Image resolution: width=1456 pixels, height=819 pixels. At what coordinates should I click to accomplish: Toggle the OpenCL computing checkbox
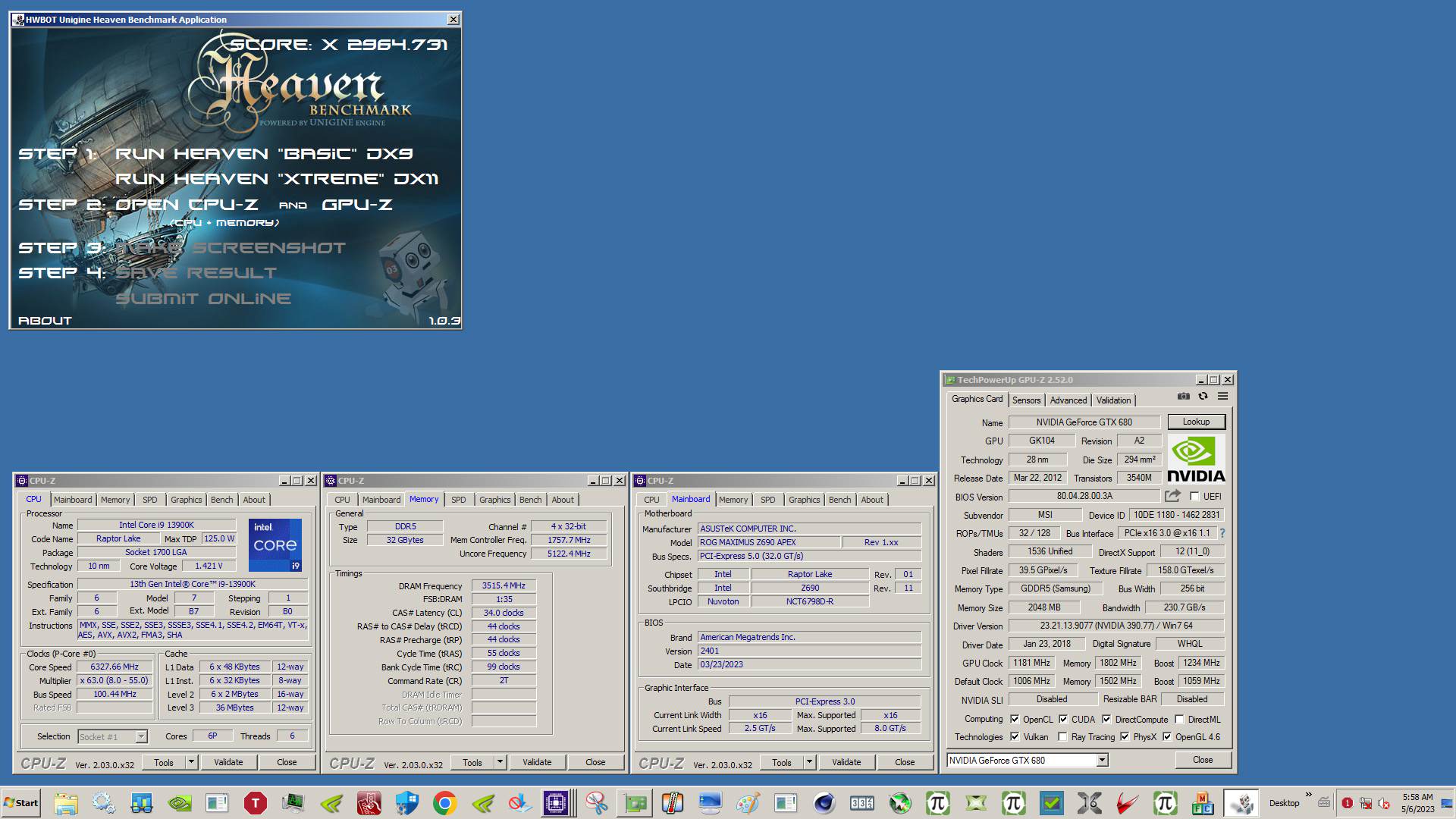(x=1014, y=719)
